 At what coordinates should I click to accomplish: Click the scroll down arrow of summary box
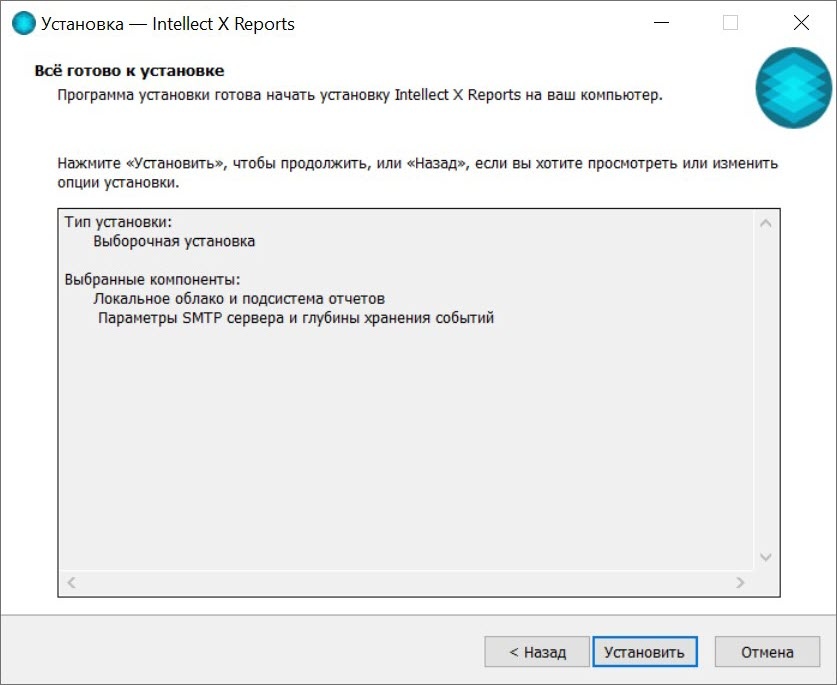tap(766, 557)
